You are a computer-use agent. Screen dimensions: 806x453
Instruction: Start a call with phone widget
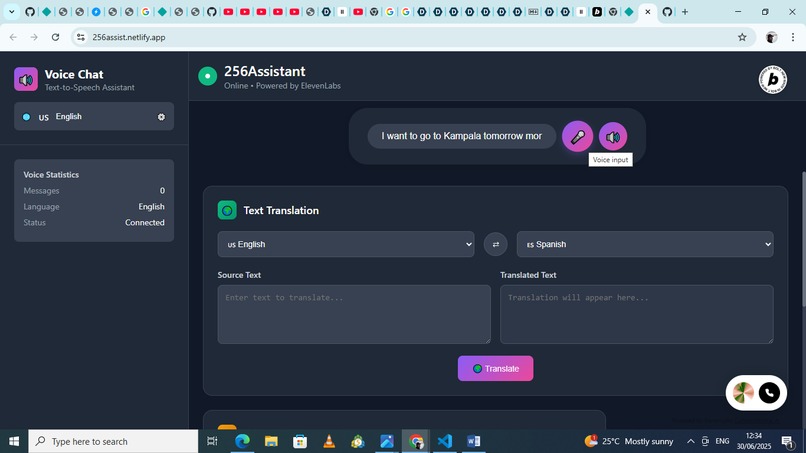(x=769, y=393)
